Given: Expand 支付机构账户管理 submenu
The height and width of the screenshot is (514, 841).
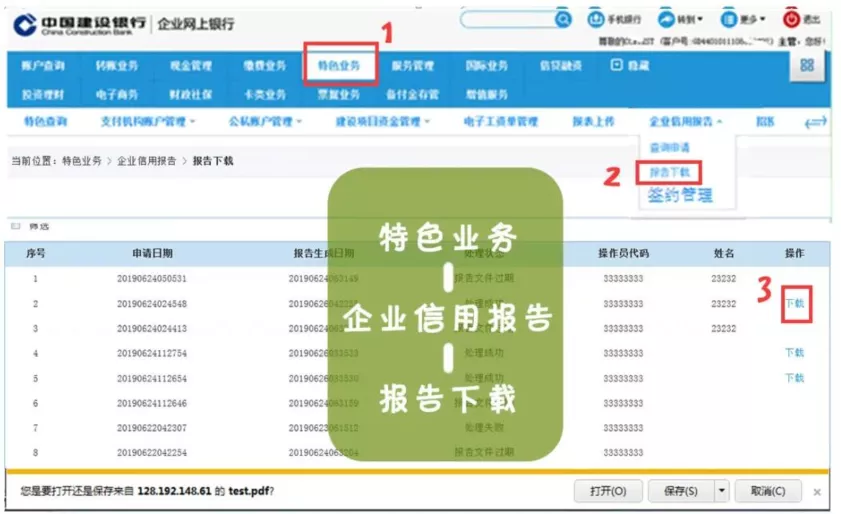Looking at the screenshot, I should pyautogui.click(x=193, y=122).
